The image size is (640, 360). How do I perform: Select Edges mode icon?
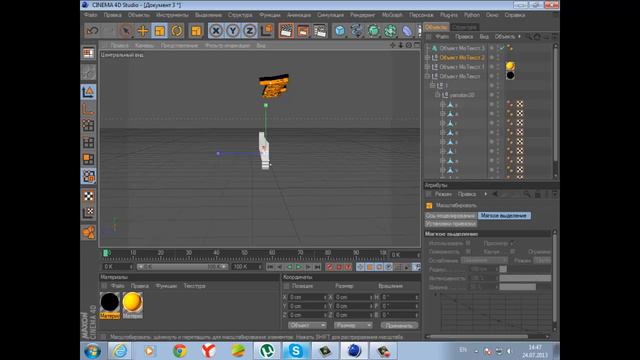click(x=88, y=143)
